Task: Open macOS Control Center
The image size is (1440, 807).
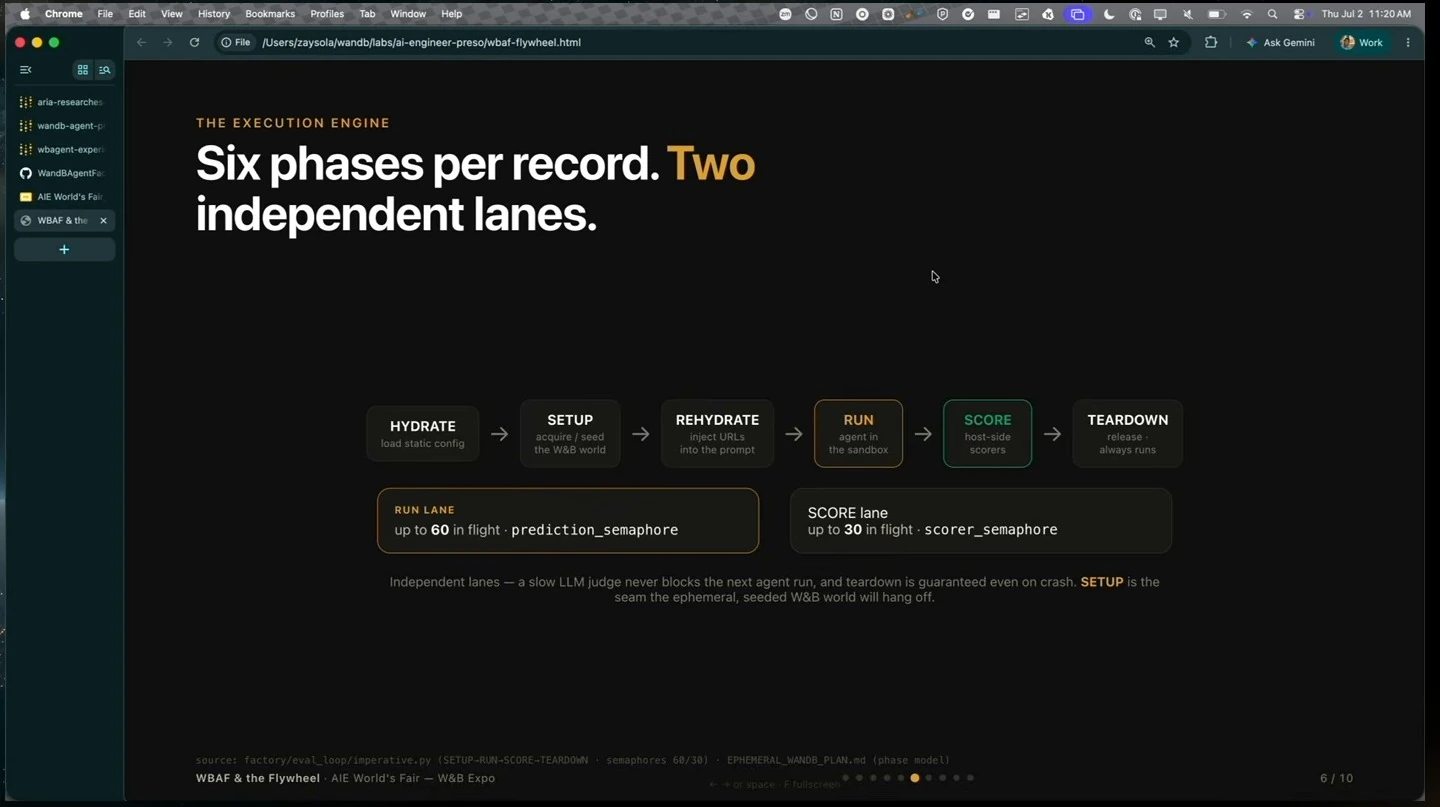Action: (1299, 15)
